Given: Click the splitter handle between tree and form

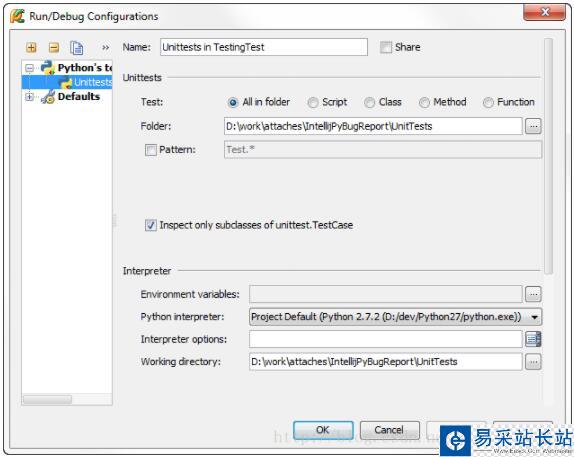Looking at the screenshot, I should tap(115, 220).
